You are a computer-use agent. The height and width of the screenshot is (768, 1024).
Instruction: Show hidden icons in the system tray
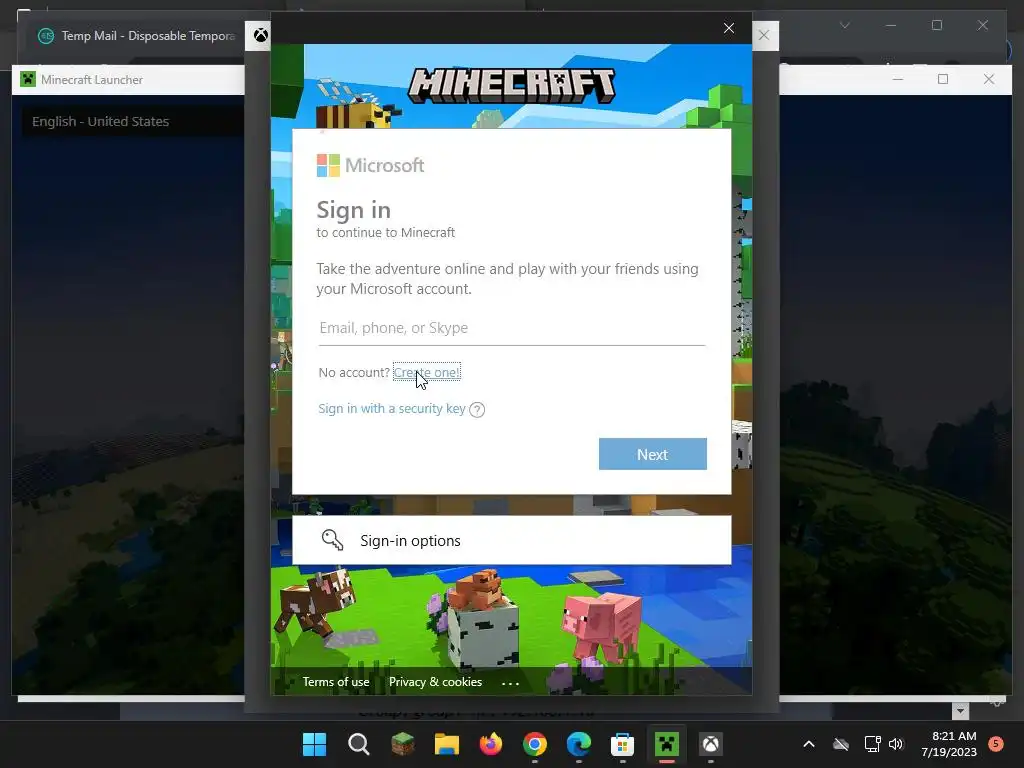point(808,744)
